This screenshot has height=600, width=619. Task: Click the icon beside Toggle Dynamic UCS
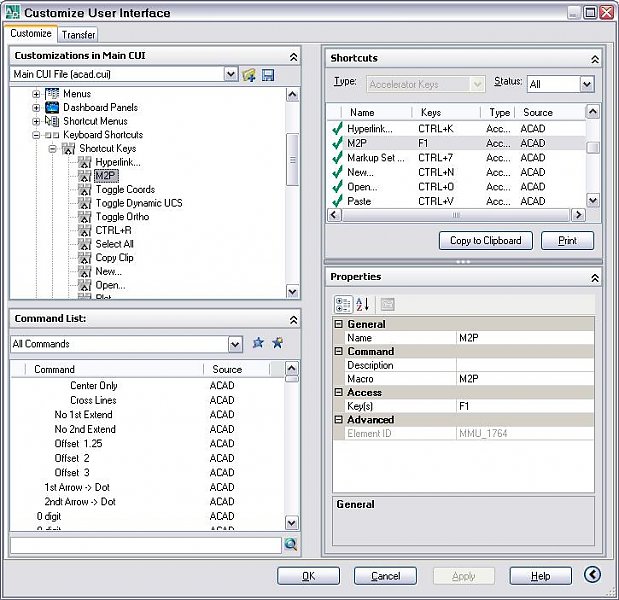pyautogui.click(x=84, y=203)
